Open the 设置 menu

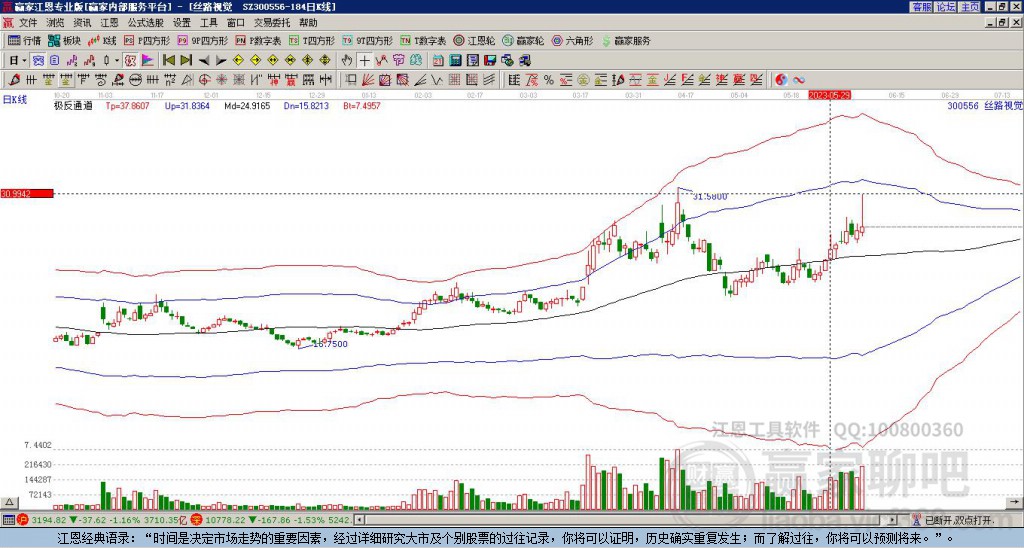point(182,23)
